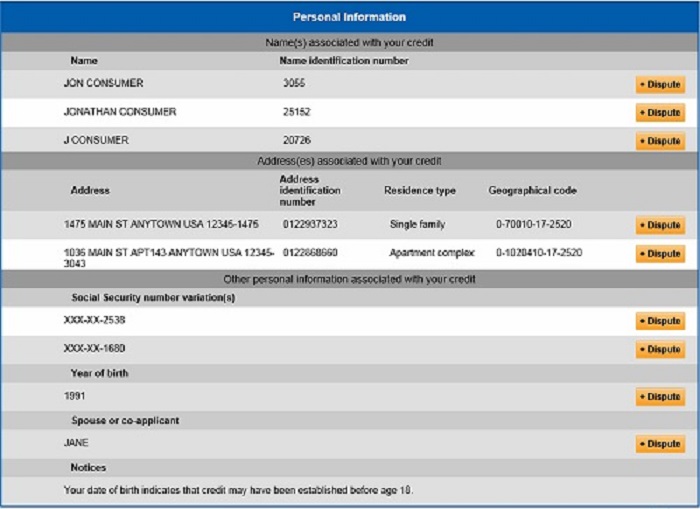Click the Geographical code column header

(533, 191)
